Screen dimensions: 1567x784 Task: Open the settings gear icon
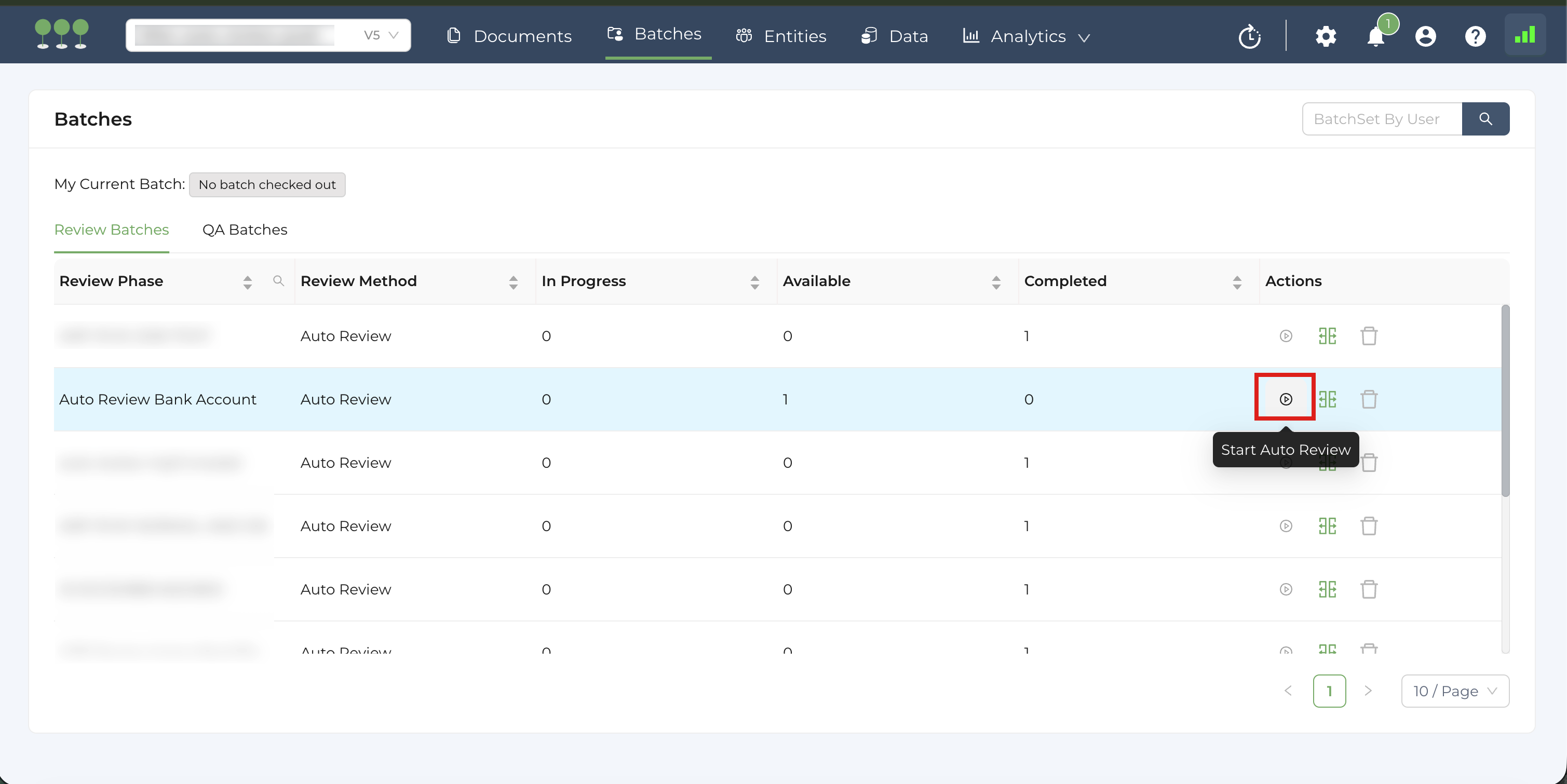1326,36
